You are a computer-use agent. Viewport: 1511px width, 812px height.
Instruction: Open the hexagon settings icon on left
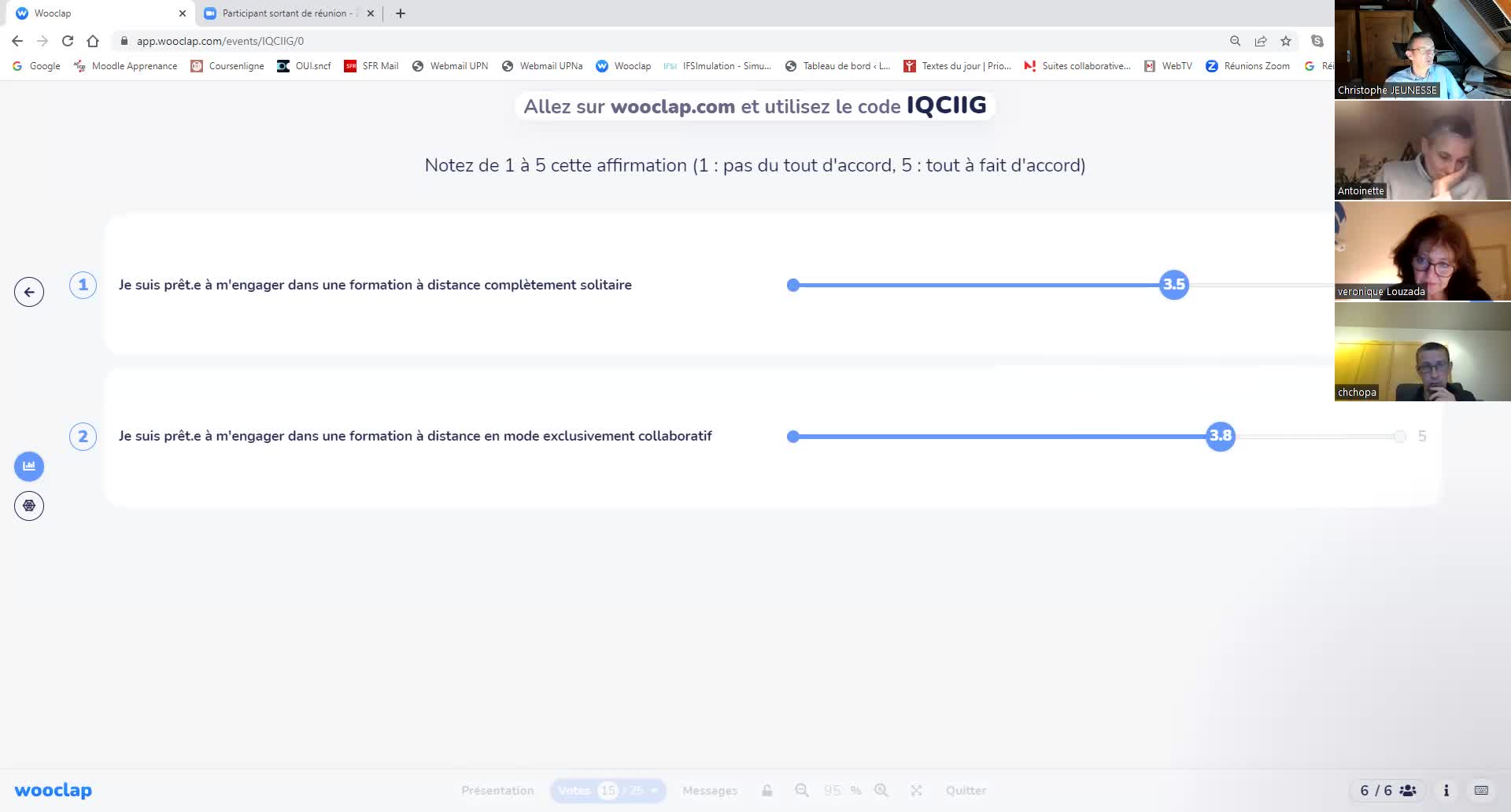(x=29, y=506)
